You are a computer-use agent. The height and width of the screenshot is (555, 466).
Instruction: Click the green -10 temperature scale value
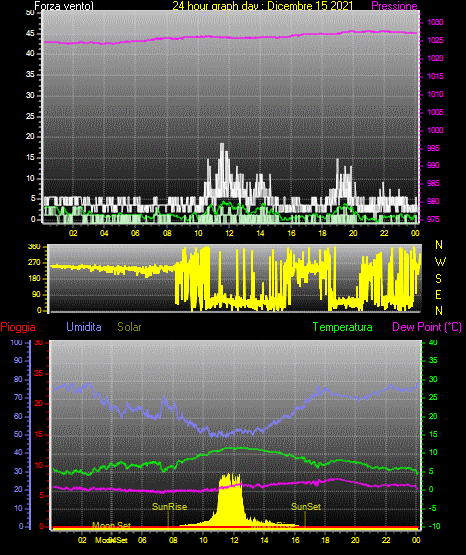(x=434, y=526)
